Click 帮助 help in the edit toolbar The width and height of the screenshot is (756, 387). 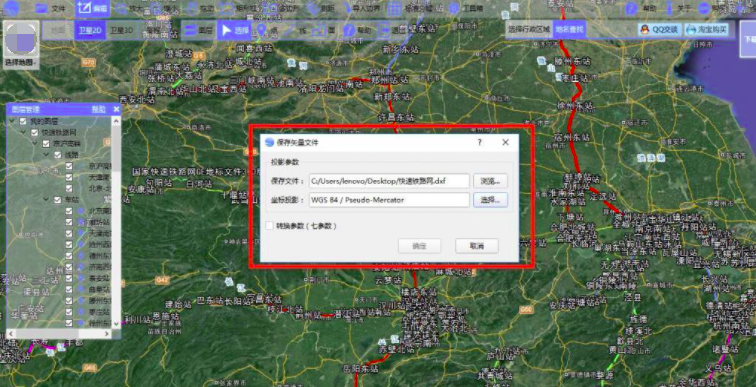point(357,30)
